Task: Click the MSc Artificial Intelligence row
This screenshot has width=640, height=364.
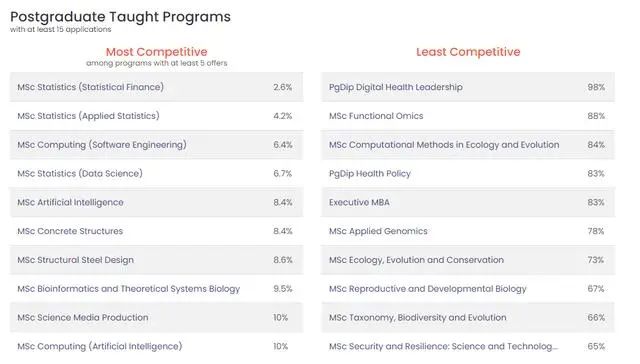Action: 156,202
